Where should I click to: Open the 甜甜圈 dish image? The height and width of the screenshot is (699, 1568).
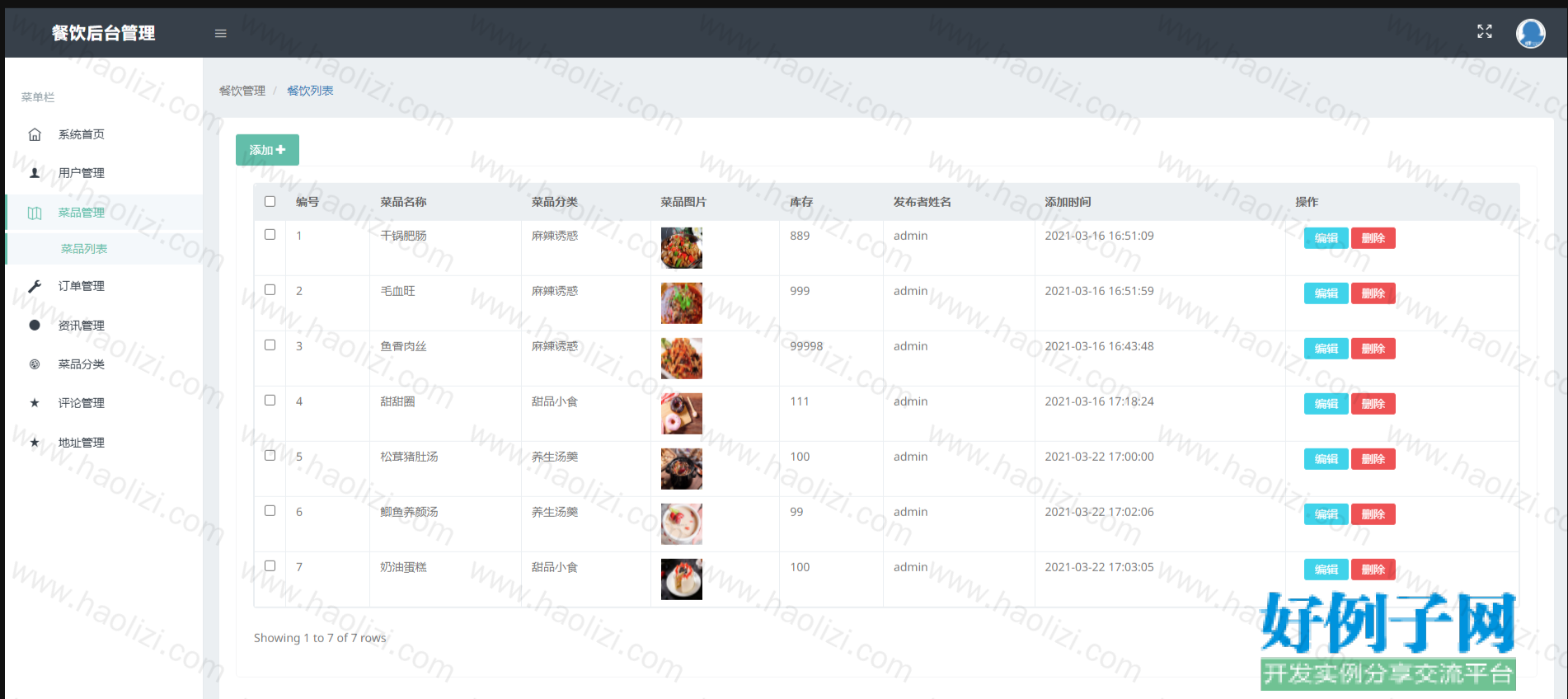point(682,414)
